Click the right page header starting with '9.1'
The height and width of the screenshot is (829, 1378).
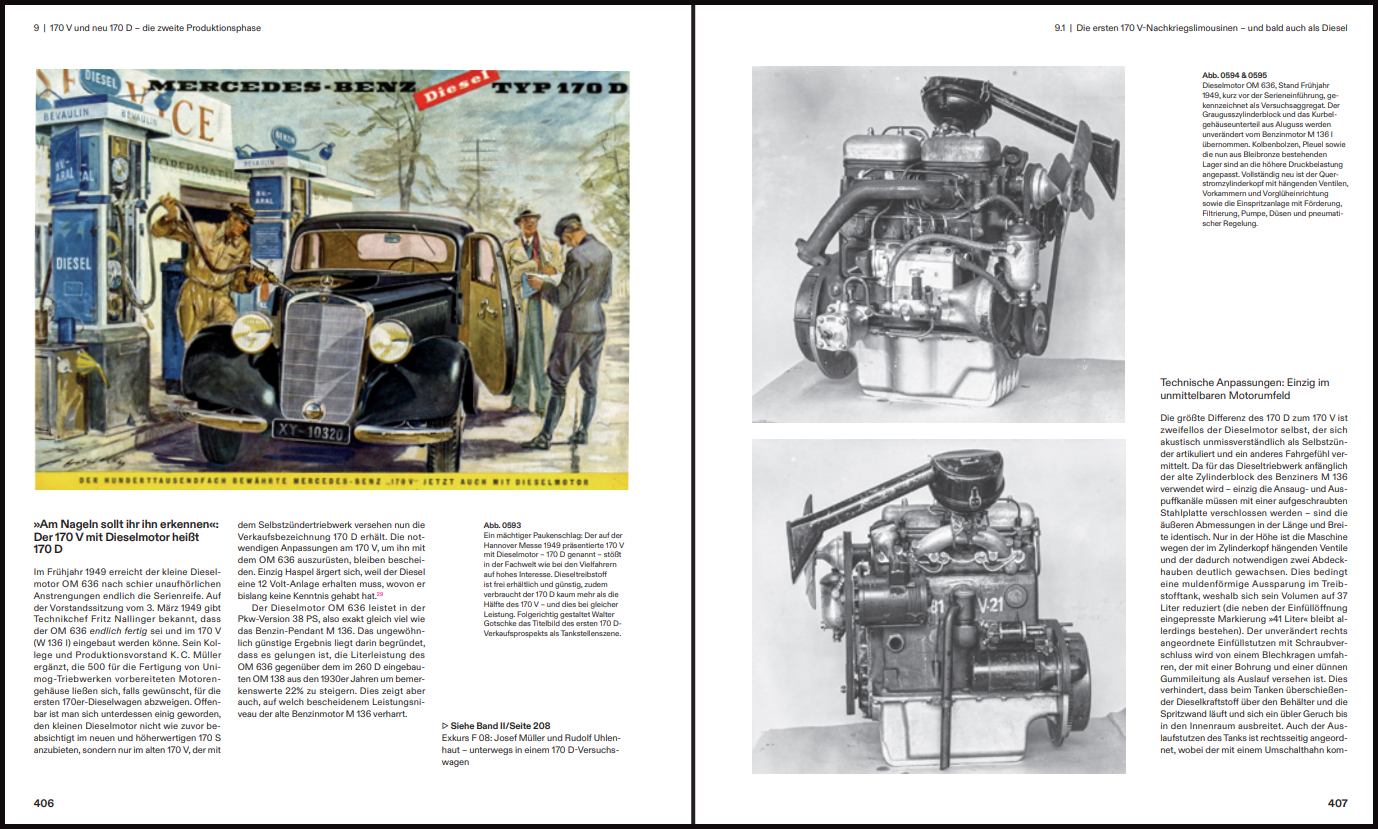pyautogui.click(x=1200, y=28)
